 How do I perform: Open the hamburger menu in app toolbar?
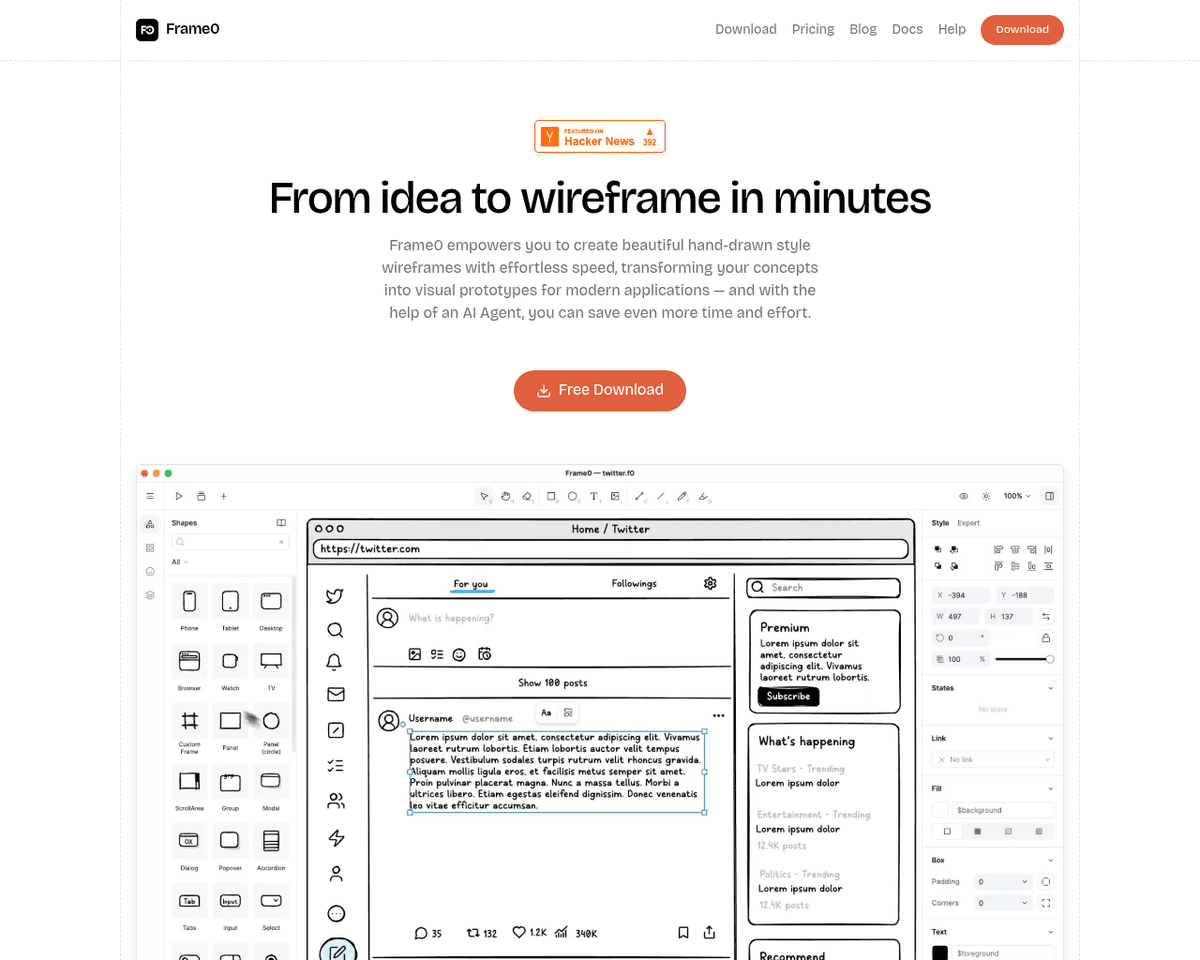tap(150, 496)
